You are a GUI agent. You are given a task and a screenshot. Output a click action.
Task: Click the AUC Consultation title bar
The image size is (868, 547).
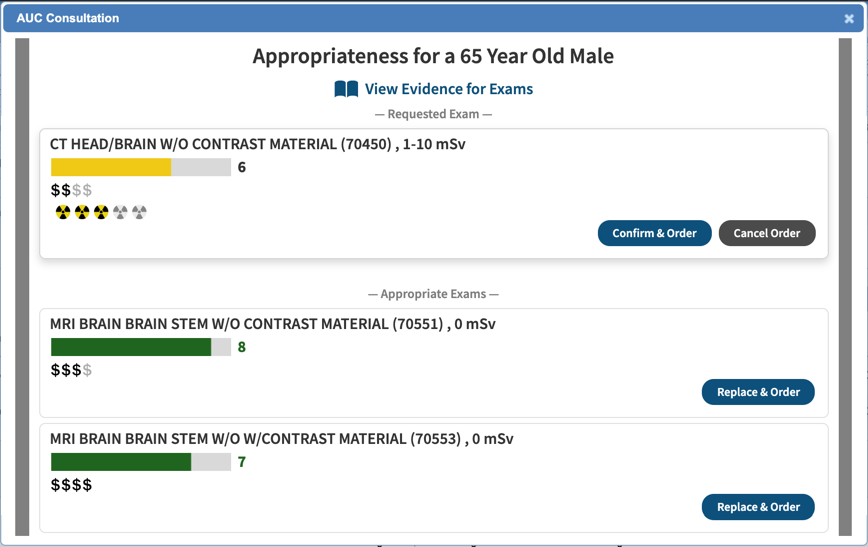[400, 18]
